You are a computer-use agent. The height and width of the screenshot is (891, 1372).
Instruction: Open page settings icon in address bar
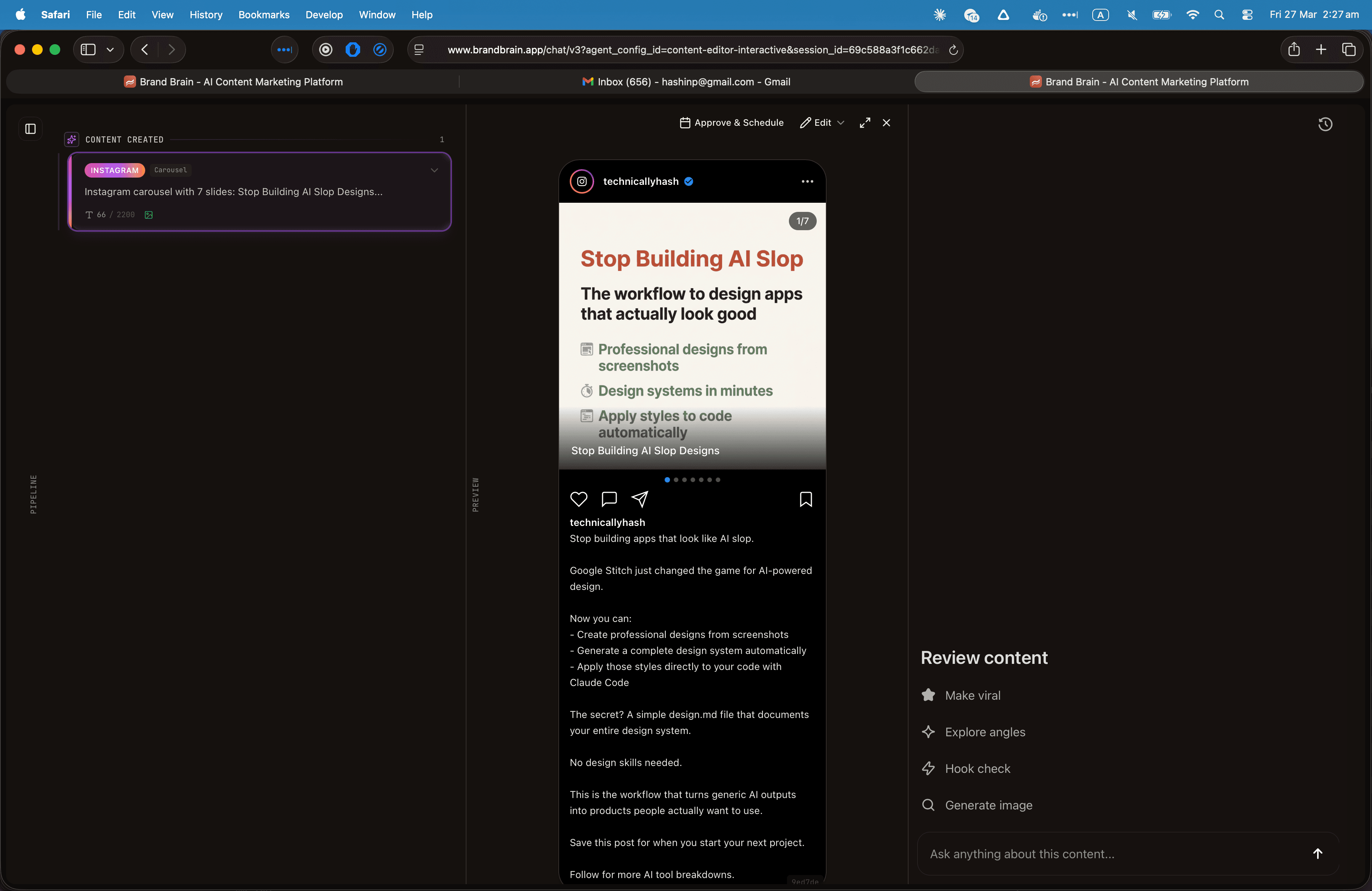tap(419, 50)
